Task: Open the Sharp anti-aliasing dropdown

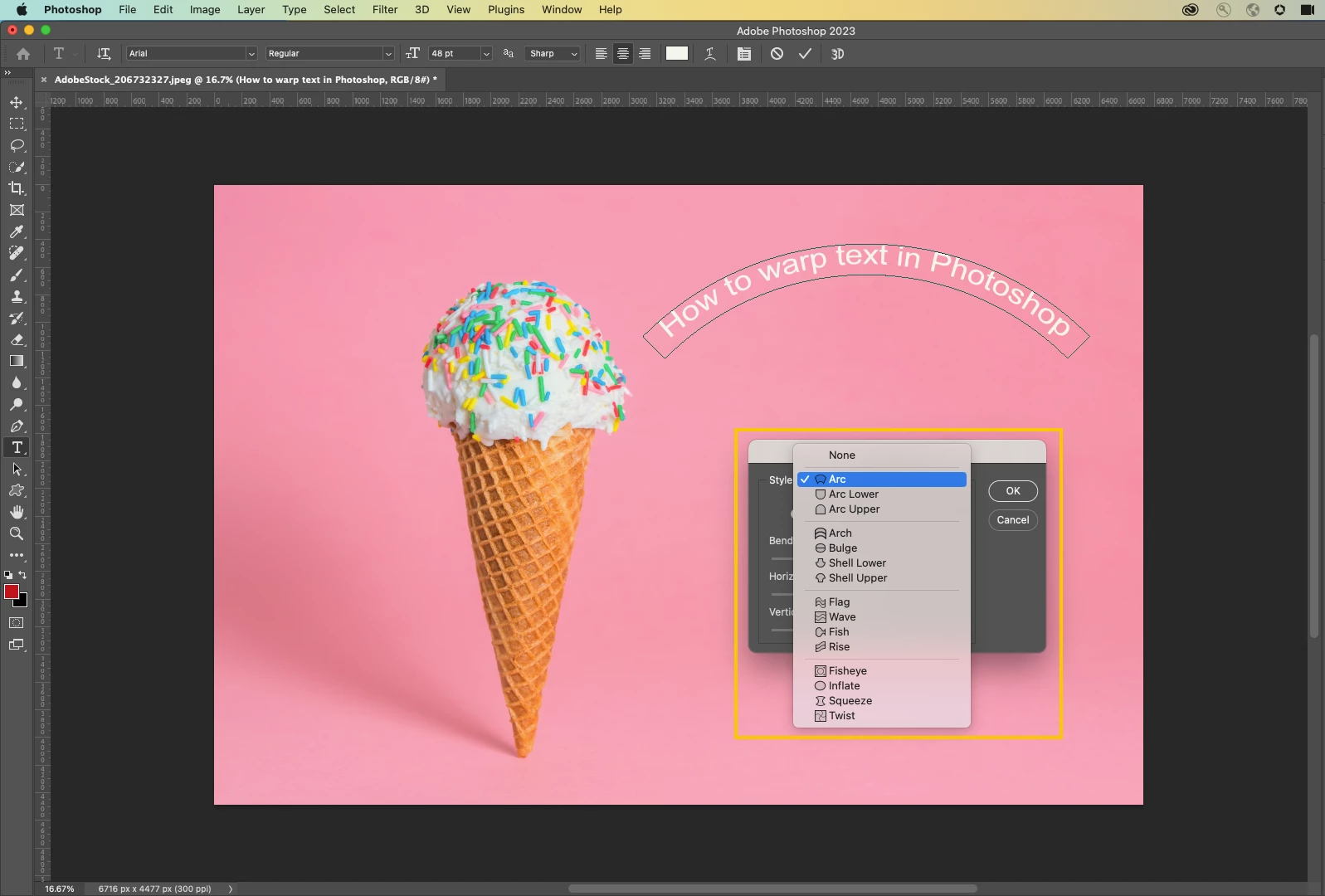Action: 552,53
